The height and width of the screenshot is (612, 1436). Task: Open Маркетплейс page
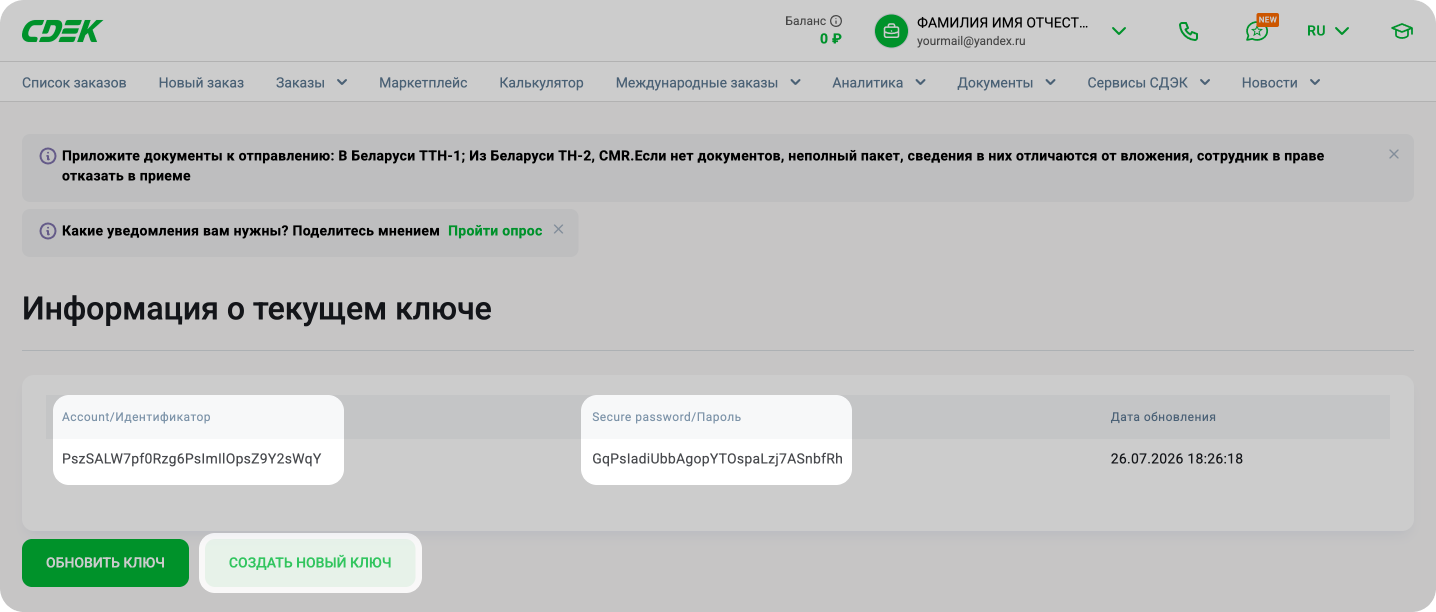click(423, 83)
